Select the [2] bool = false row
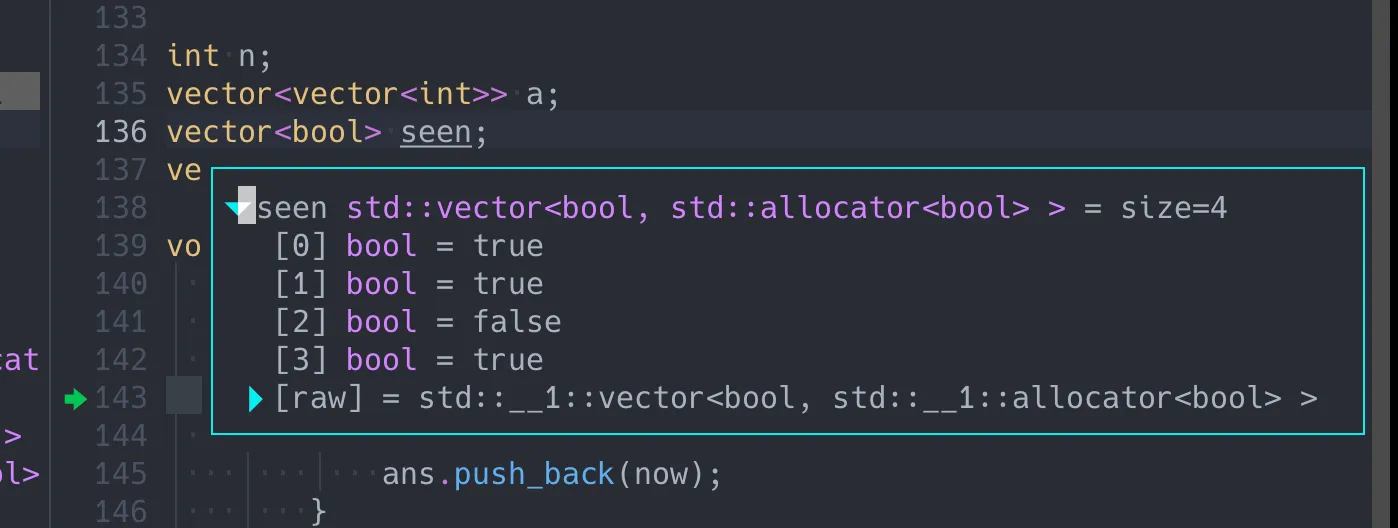Viewport: 1398px width, 528px height. [x=418, y=322]
